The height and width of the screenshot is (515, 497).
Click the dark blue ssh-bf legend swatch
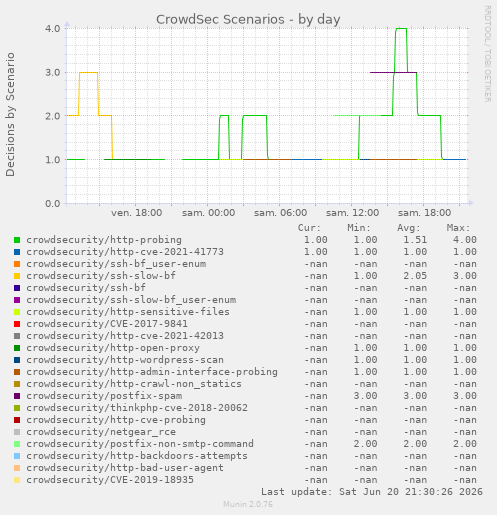17,288
